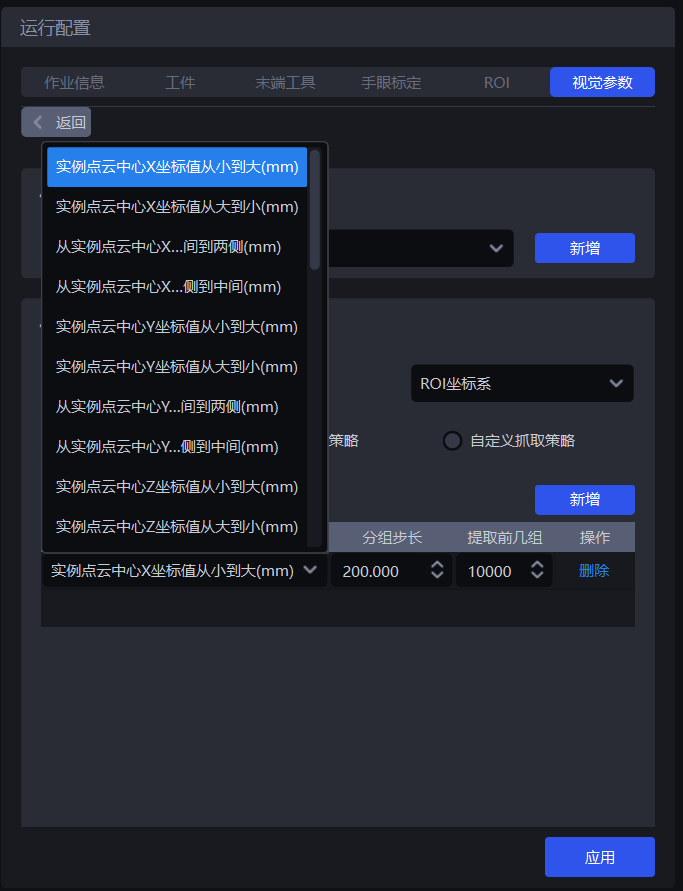Expand the ROI坐标系 dropdown

click(x=521, y=383)
